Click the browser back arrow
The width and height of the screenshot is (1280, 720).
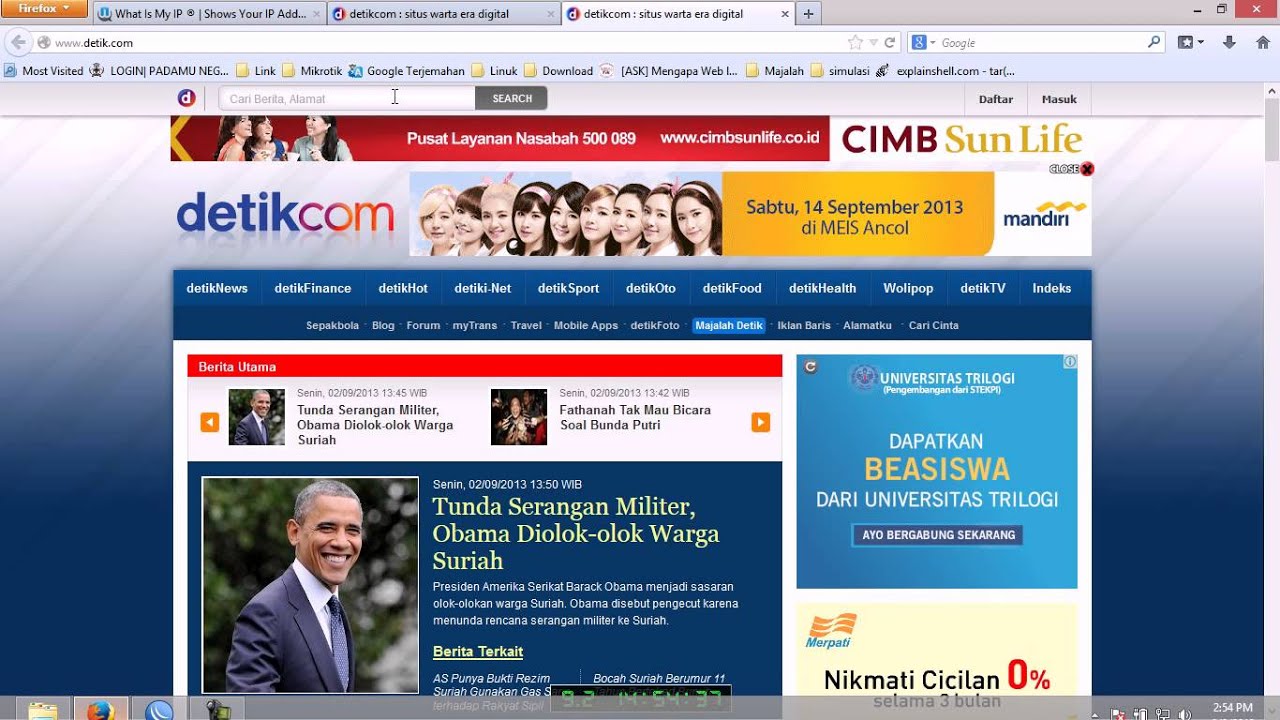coord(17,43)
